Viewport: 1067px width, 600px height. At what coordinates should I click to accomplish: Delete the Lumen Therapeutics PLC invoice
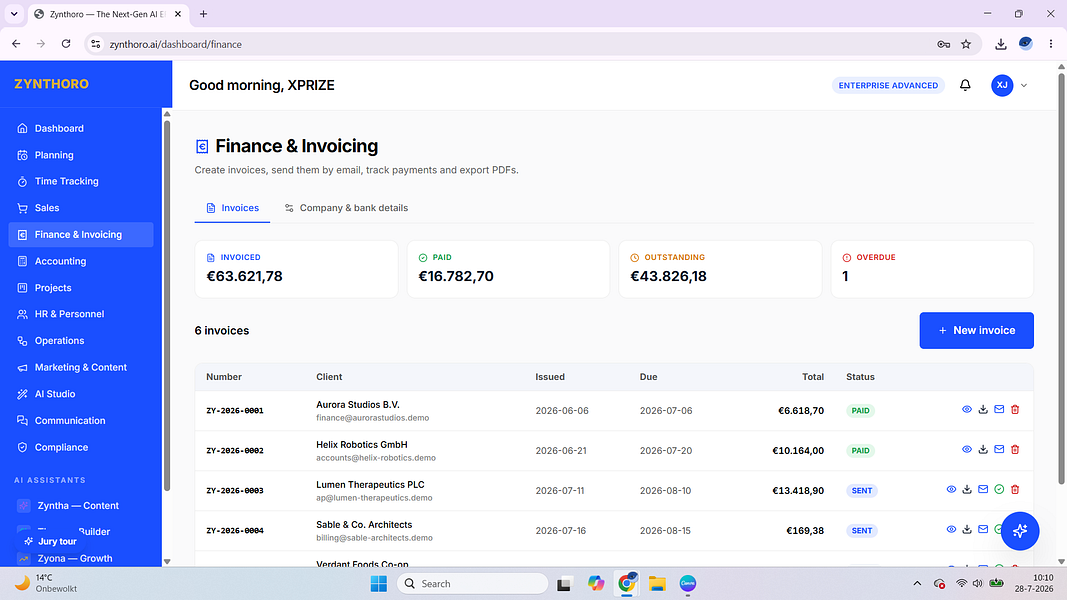tap(1015, 490)
